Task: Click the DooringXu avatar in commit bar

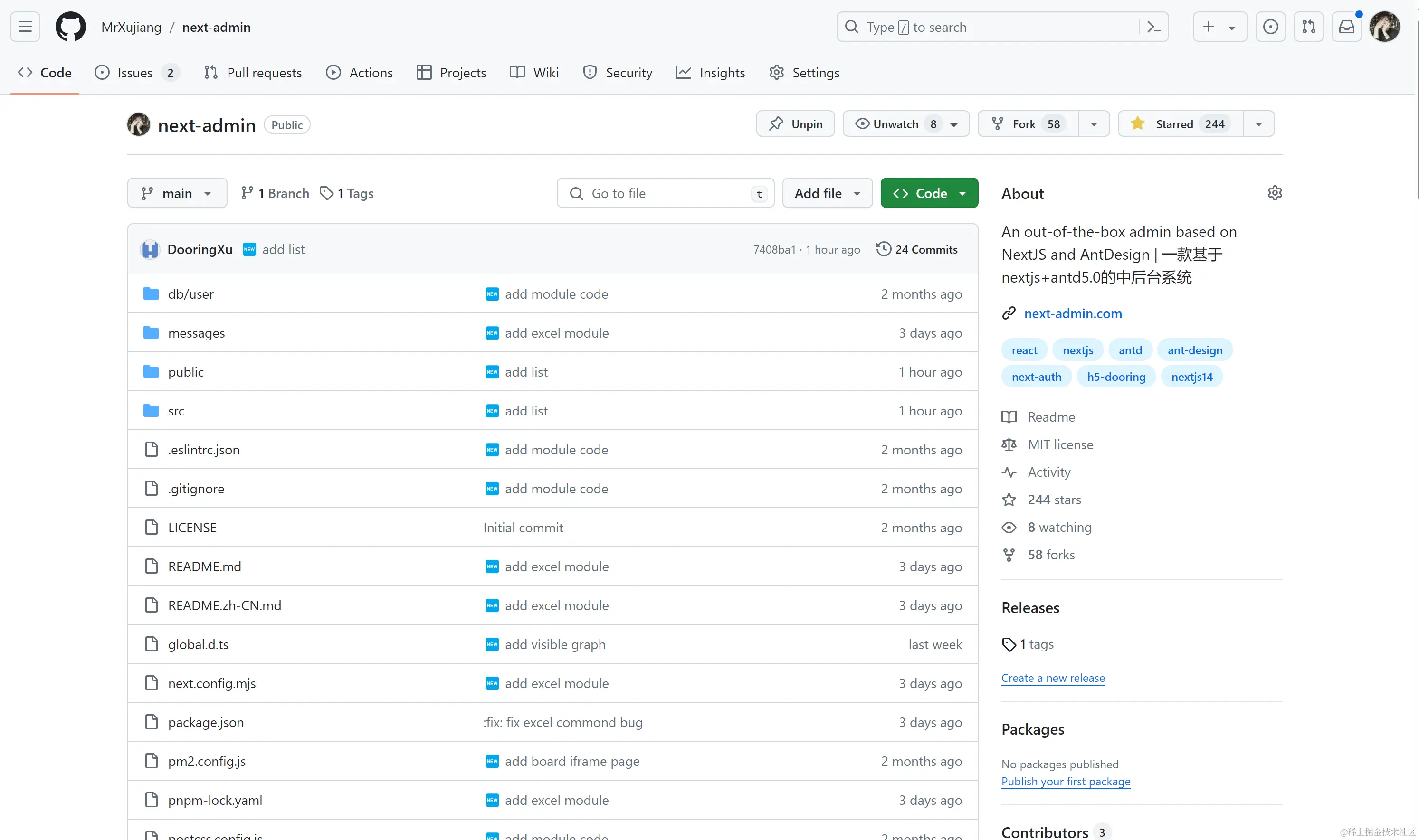Action: pos(150,249)
